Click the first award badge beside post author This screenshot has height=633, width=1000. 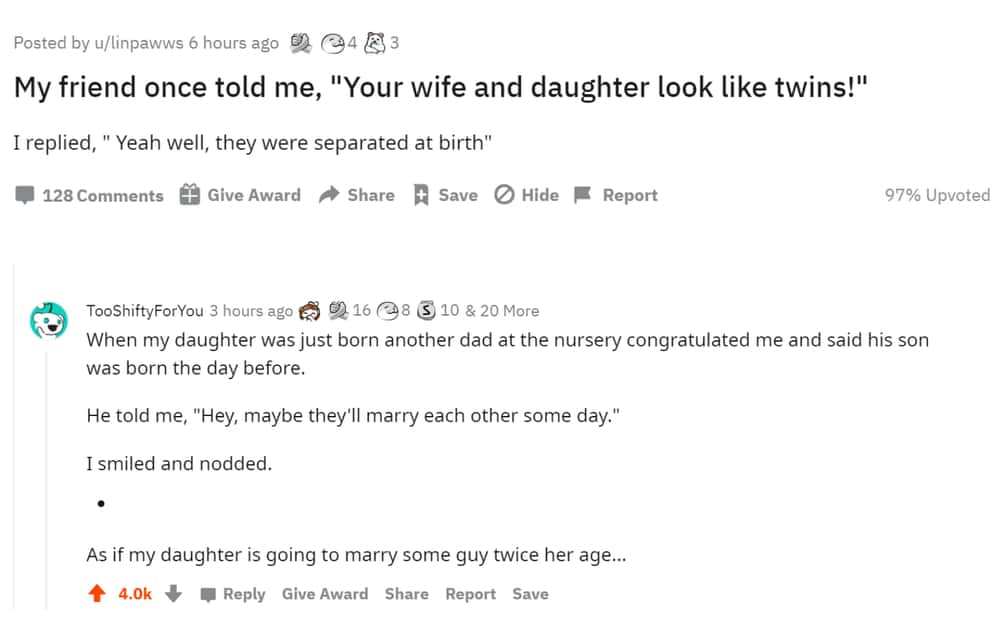click(x=300, y=43)
